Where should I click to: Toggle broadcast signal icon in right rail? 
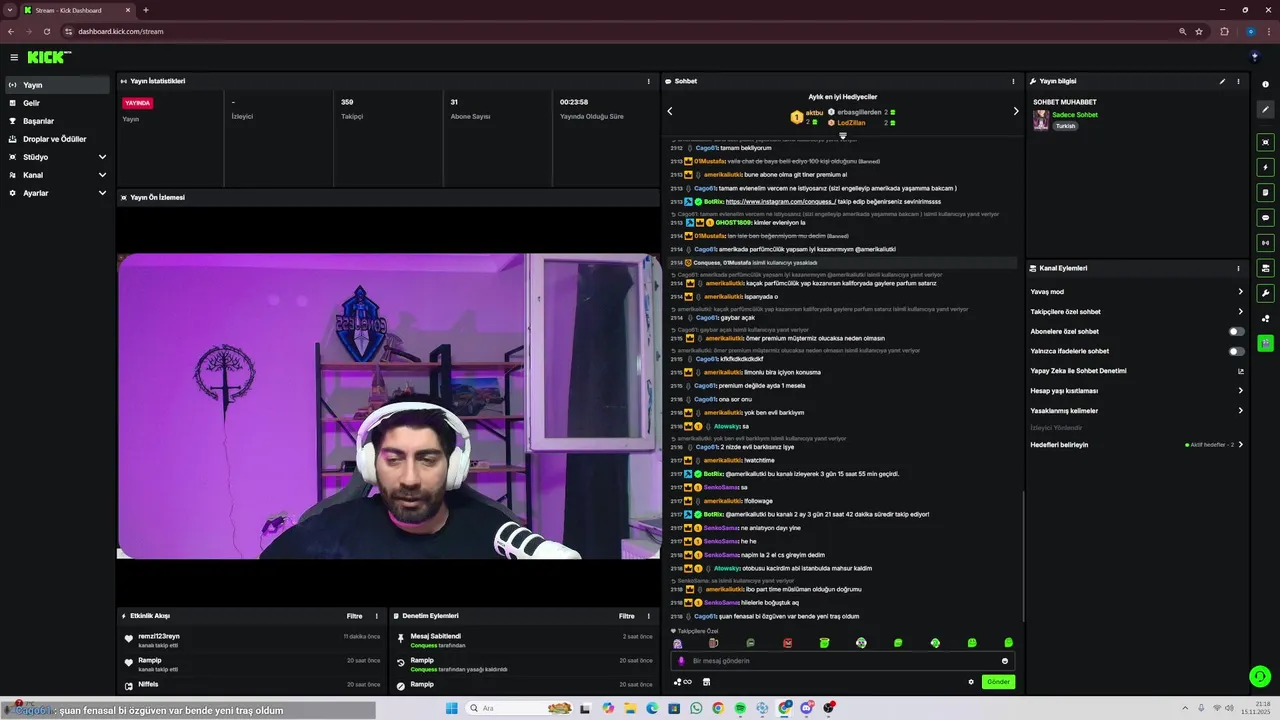pos(1265,242)
